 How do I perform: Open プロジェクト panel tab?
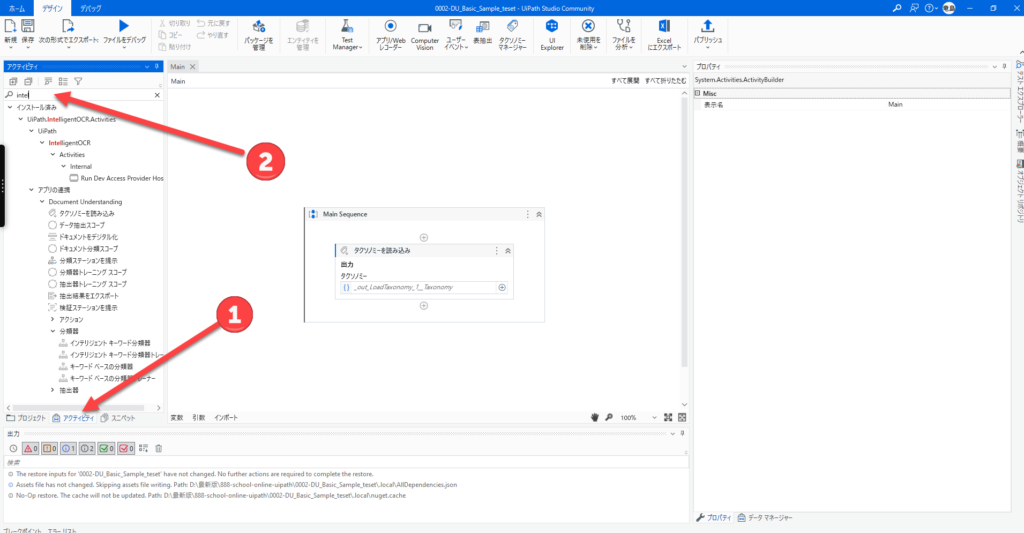[26, 418]
